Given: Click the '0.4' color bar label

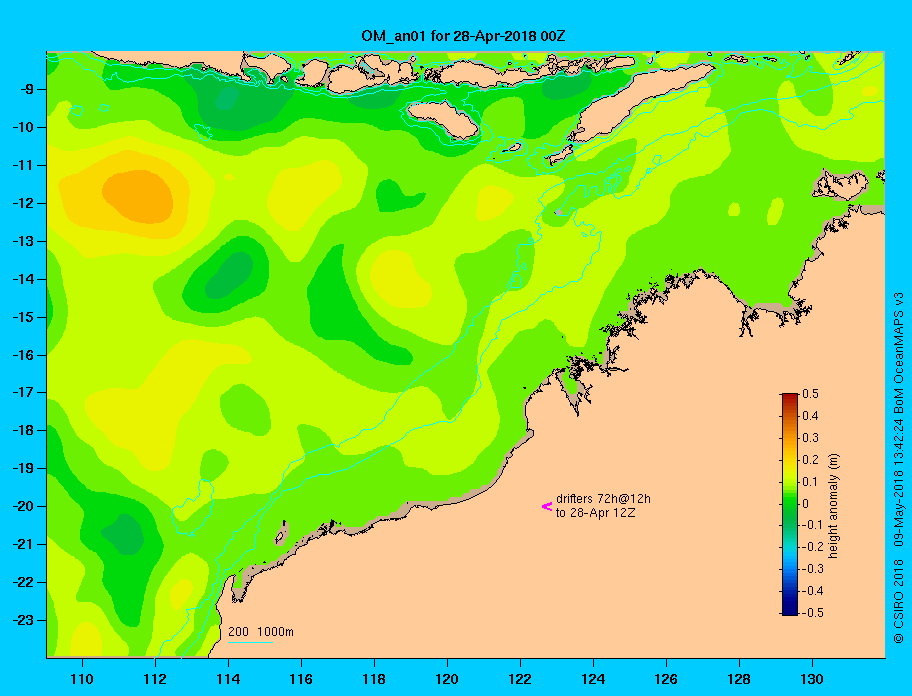Looking at the screenshot, I should [x=810, y=416].
